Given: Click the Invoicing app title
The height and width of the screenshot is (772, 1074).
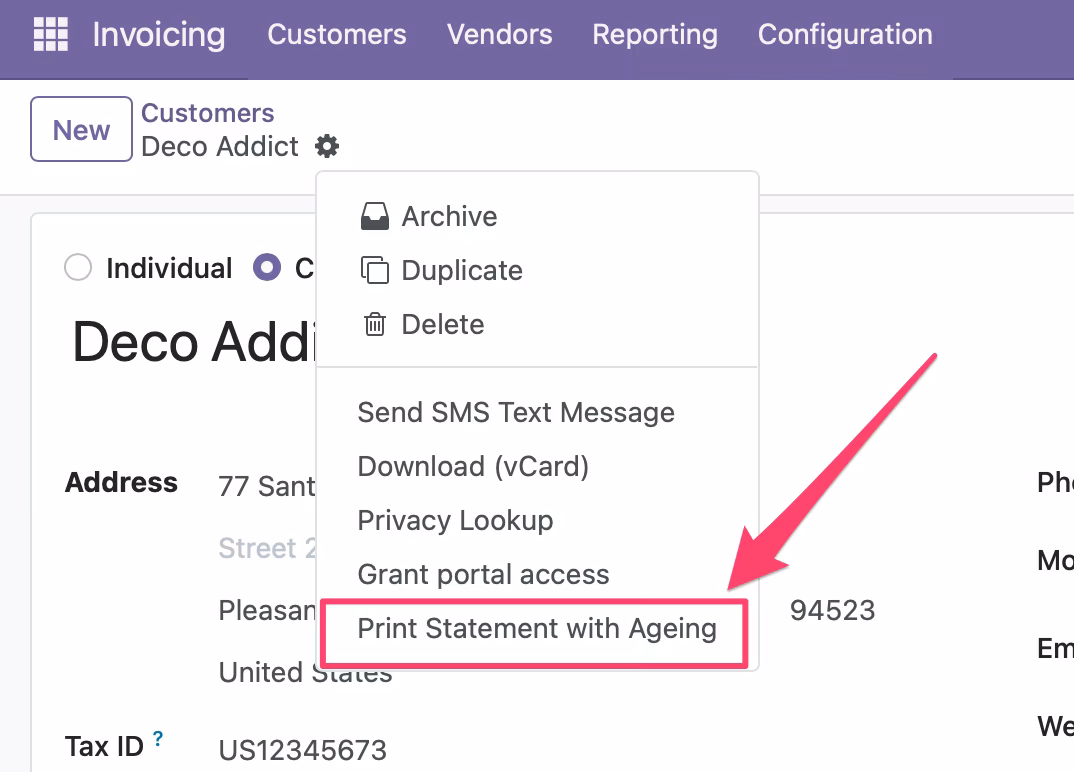Looking at the screenshot, I should click(x=159, y=34).
